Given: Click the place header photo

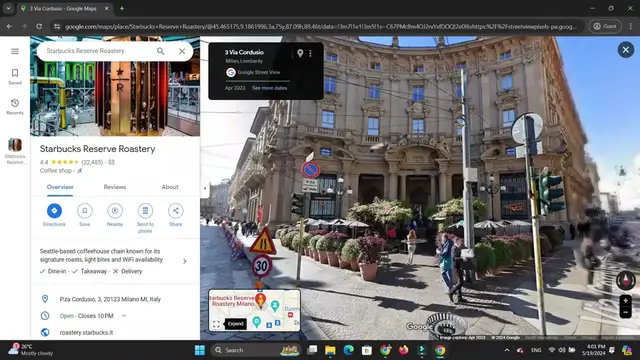Looking at the screenshot, I should click(x=115, y=98).
